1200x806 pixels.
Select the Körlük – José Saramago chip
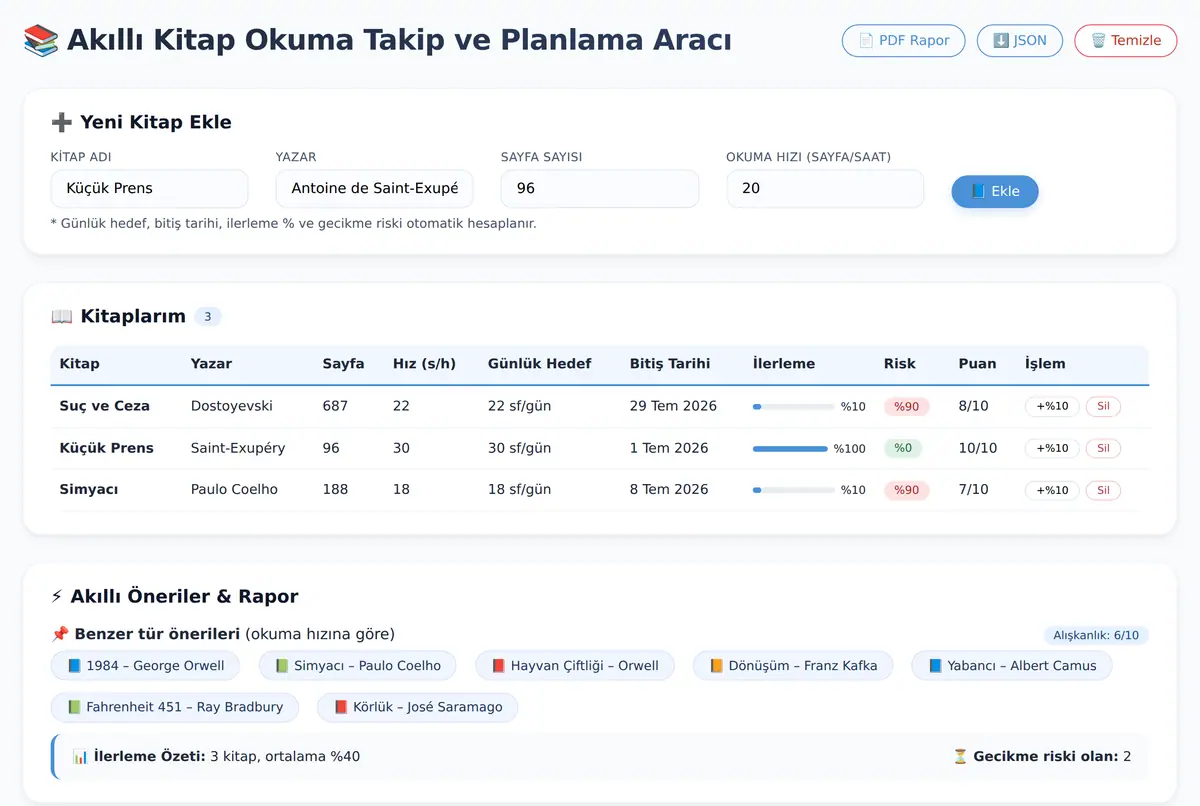(x=417, y=707)
